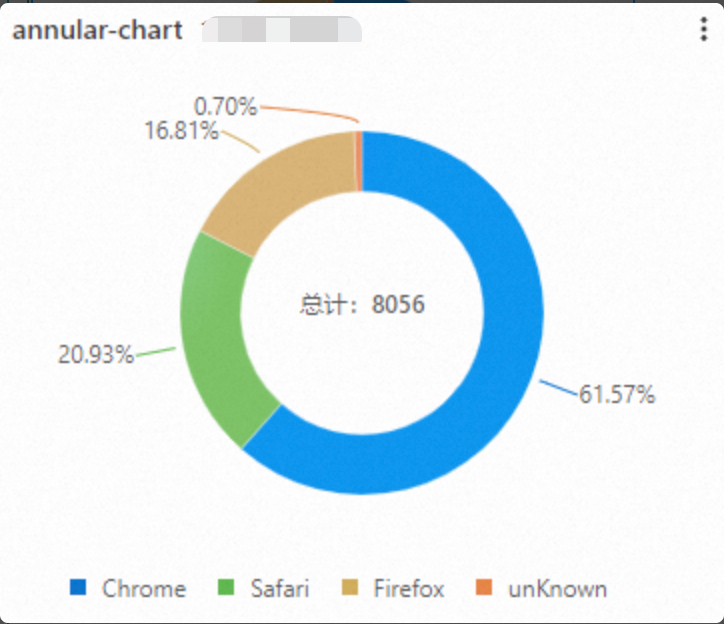Image resolution: width=724 pixels, height=624 pixels.
Task: Click the orange unKnown legend color square
Action: [x=484, y=587]
